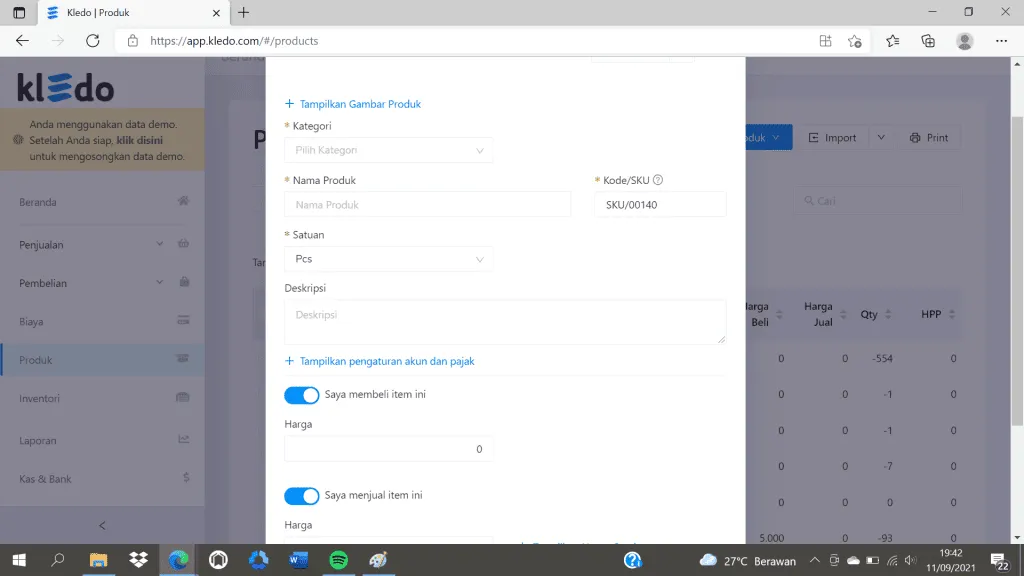Click the Nama Produk input field
Image resolution: width=1024 pixels, height=576 pixels.
coord(428,205)
